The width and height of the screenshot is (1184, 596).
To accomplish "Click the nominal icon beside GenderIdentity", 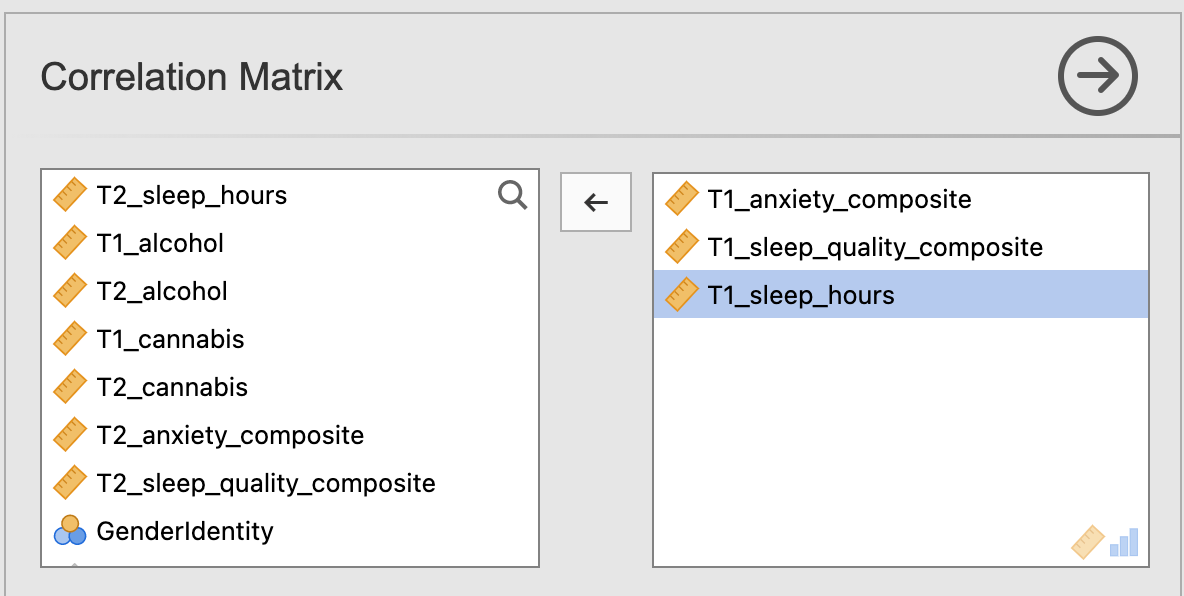I will pyautogui.click(x=70, y=531).
